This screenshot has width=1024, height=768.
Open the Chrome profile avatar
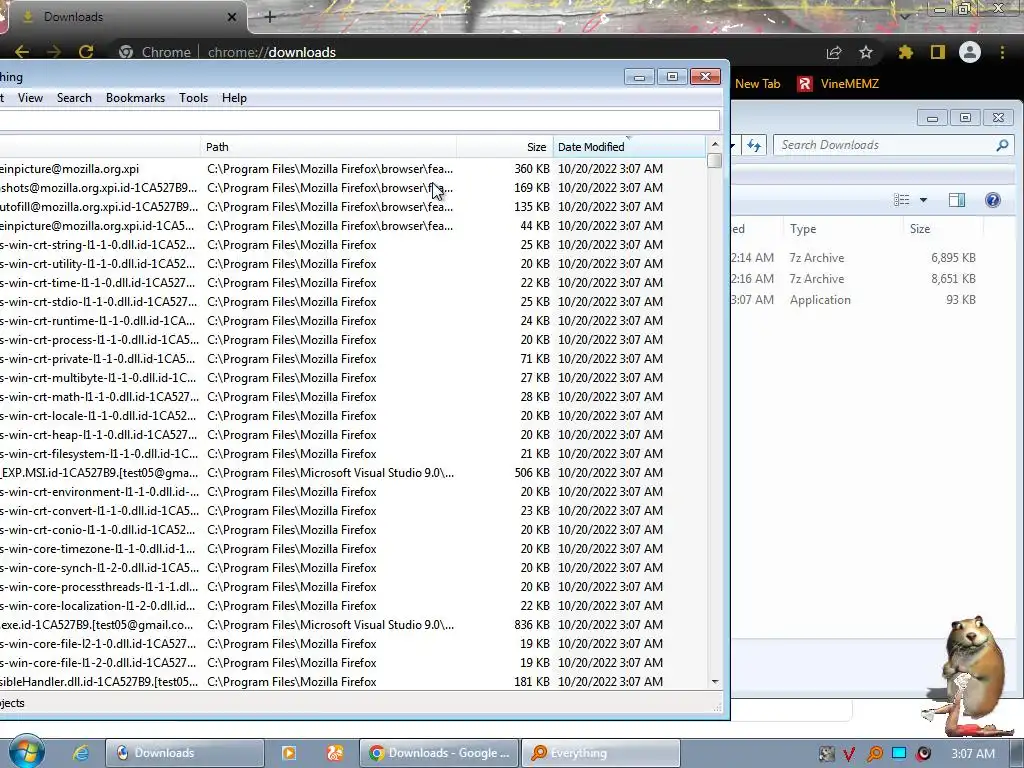tap(970, 52)
